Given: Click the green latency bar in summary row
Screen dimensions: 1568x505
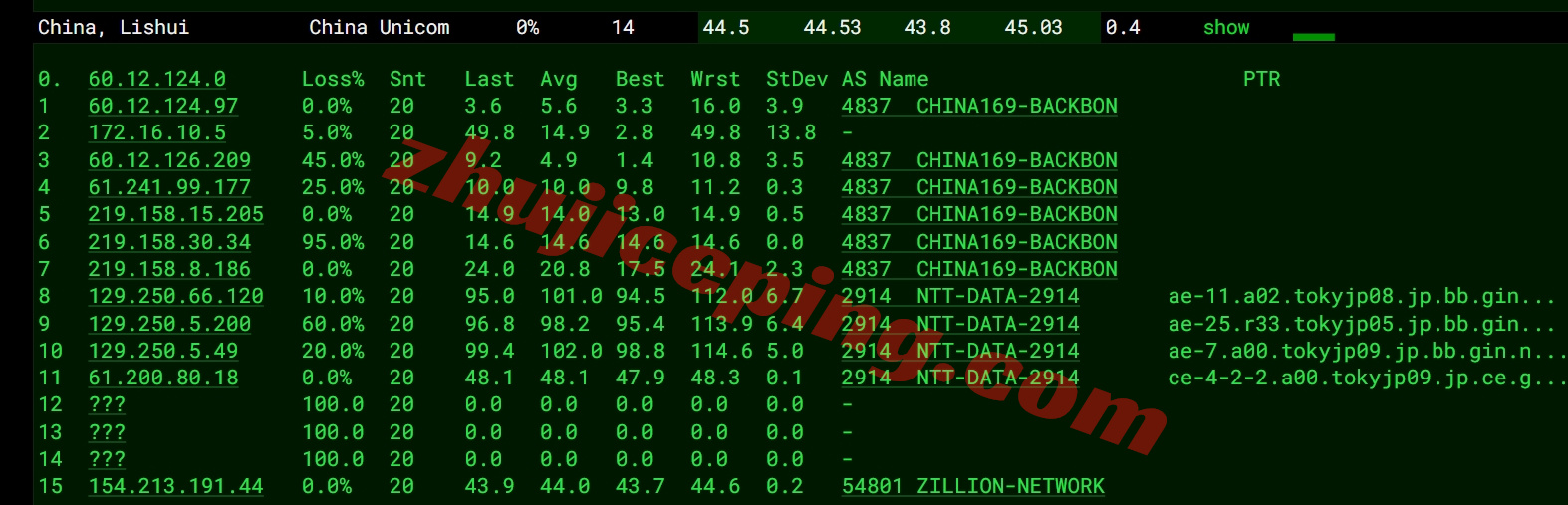Looking at the screenshot, I should tap(1313, 37).
